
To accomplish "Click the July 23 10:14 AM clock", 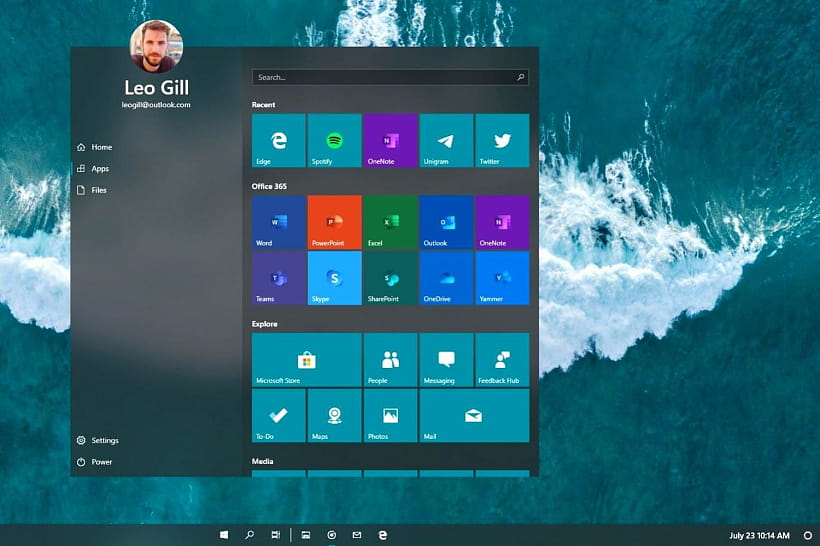I will [759, 536].
